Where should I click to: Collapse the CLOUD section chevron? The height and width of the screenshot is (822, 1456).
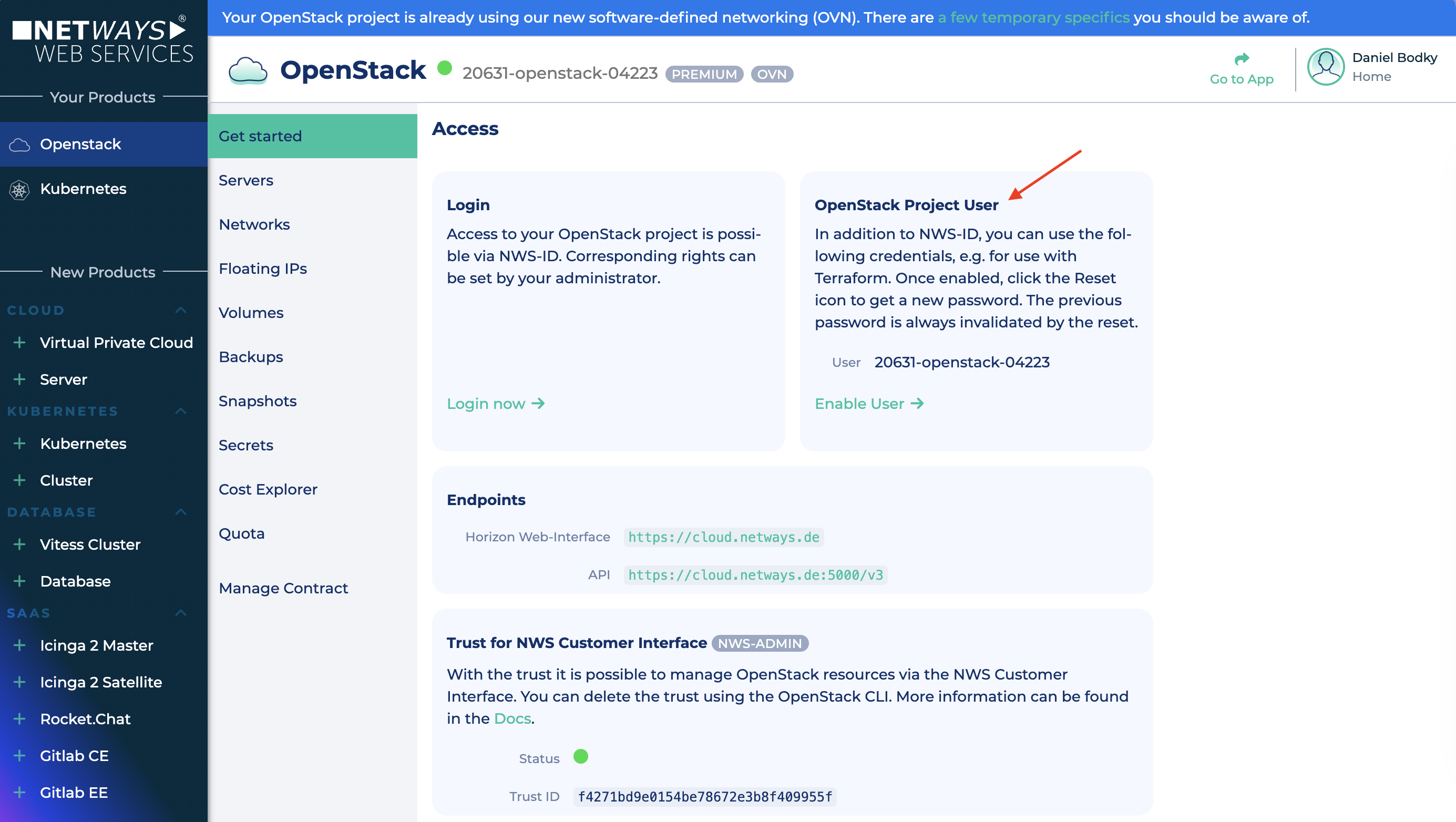(x=181, y=311)
